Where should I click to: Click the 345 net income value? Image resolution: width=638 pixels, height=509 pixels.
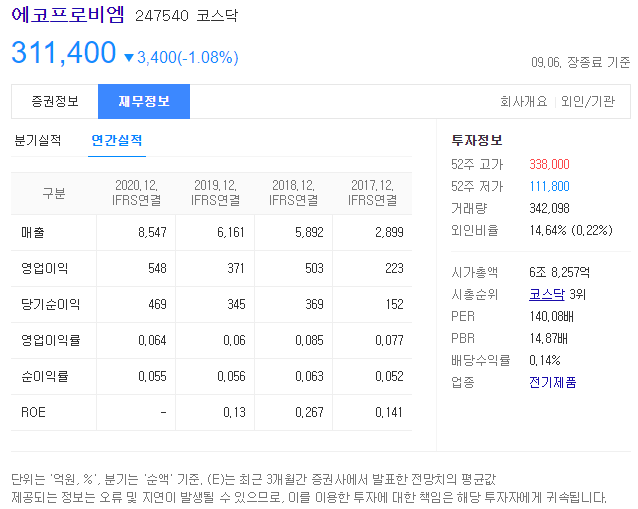[236, 304]
